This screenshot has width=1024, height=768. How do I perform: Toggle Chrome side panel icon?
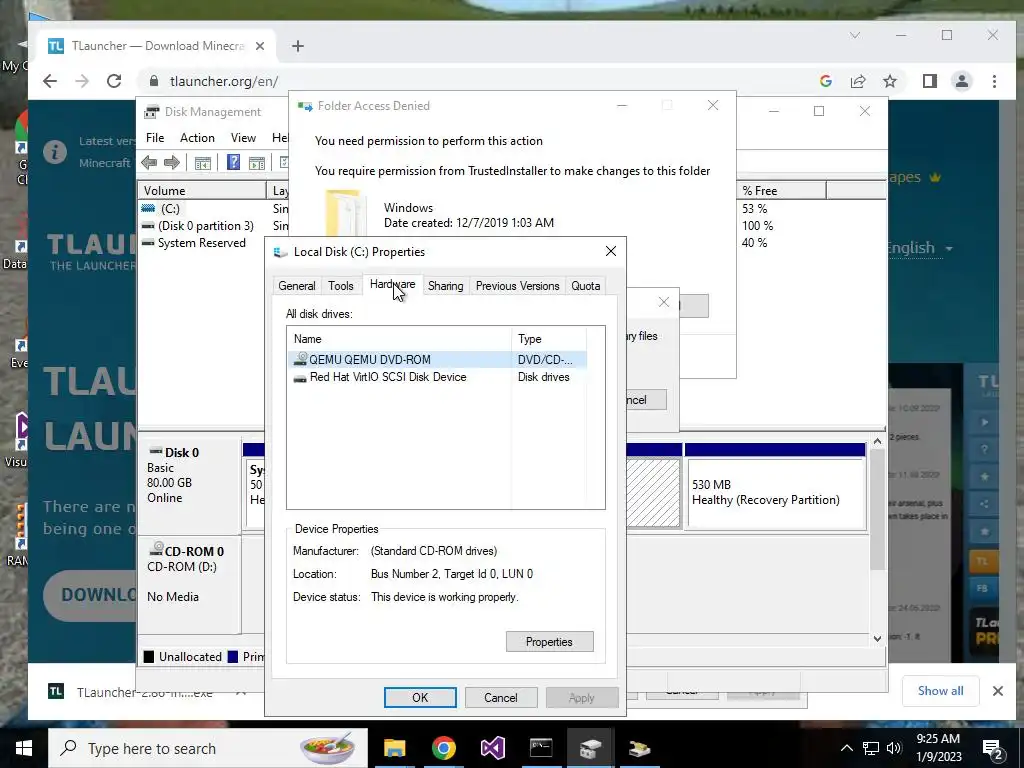point(929,81)
